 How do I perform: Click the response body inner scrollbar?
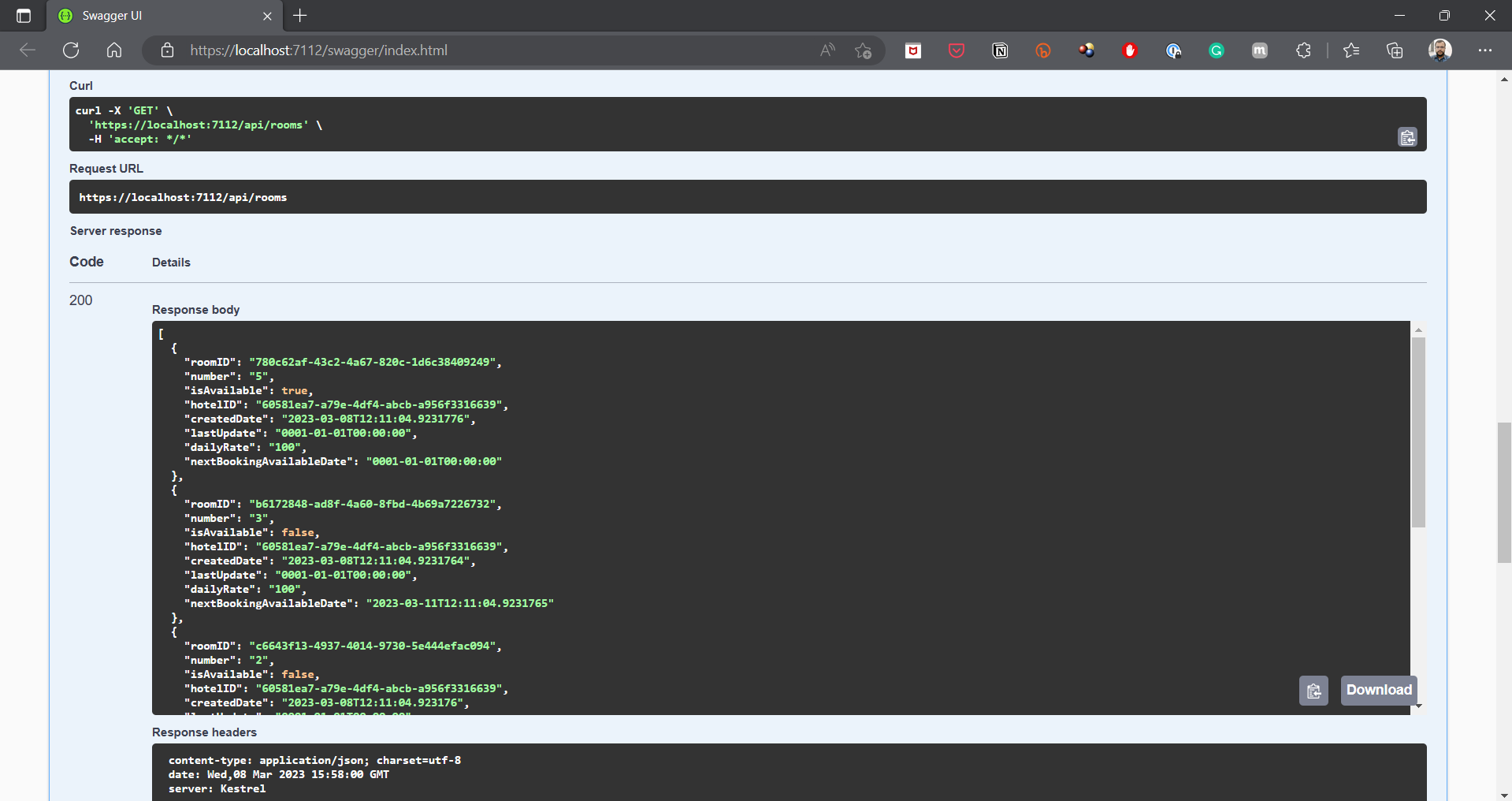[x=1418, y=432]
